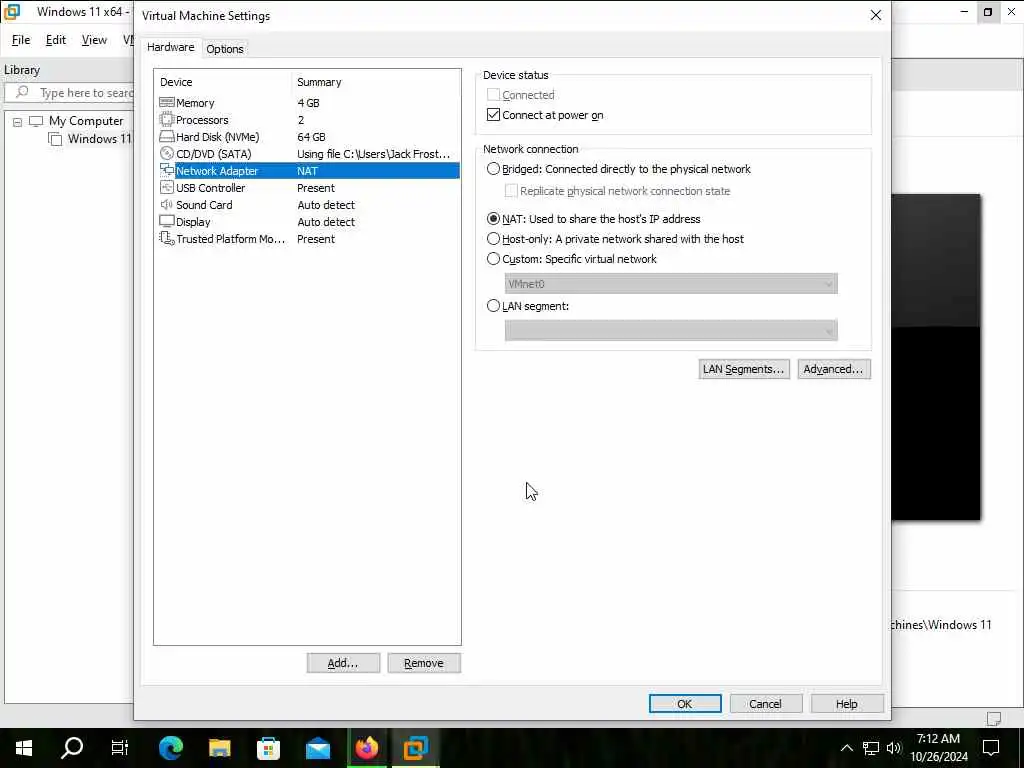This screenshot has width=1024, height=768.
Task: Open Help for VM settings
Action: (847, 703)
